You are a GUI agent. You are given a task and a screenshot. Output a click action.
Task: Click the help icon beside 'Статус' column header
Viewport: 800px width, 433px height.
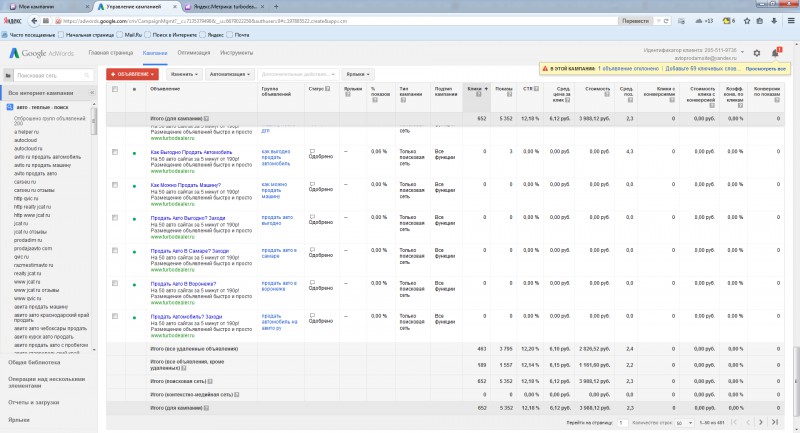tap(327, 90)
